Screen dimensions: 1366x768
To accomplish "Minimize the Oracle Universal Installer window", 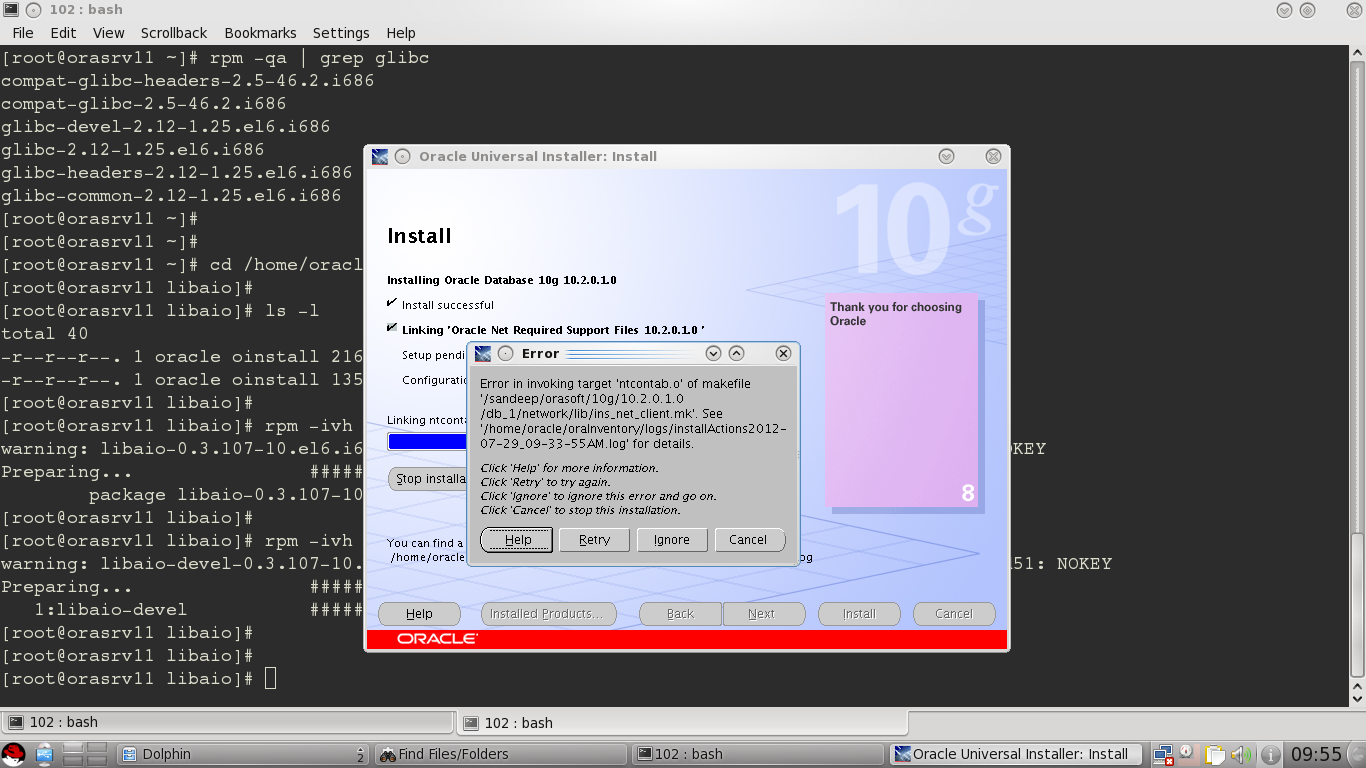I will (946, 156).
